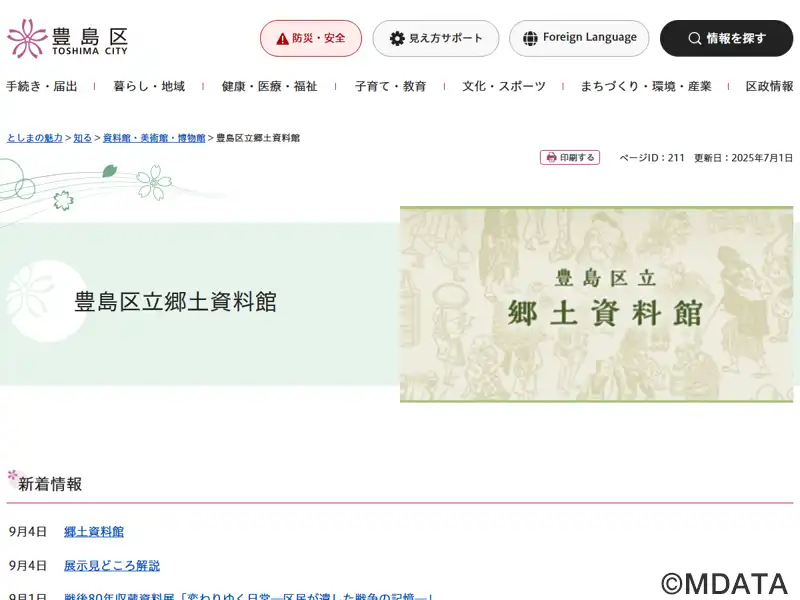Open the 文化・スポーツ menu
The image size is (800, 600).
point(504,86)
